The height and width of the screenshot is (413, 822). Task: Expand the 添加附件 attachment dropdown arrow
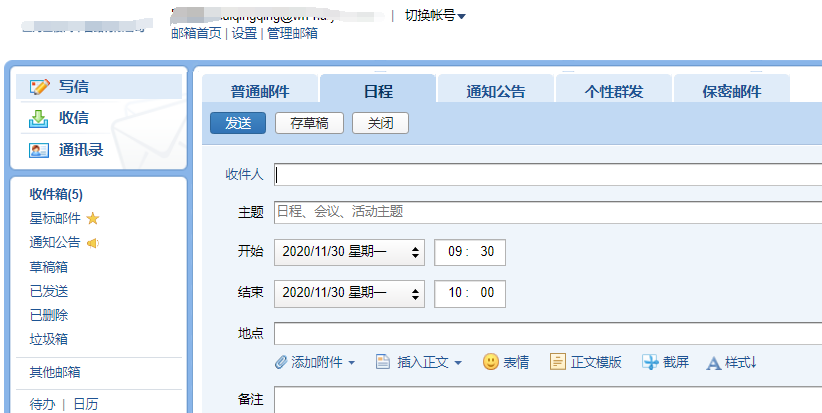(x=351, y=363)
